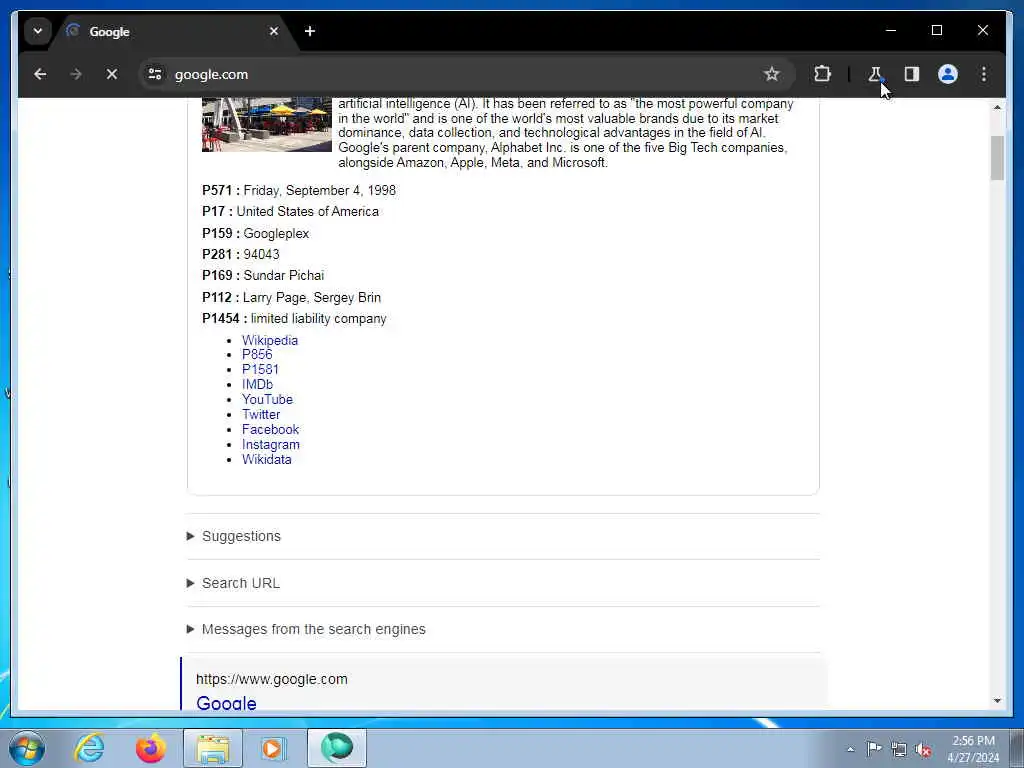Click the active browser taskbar icon
1024x768 pixels.
click(x=336, y=748)
